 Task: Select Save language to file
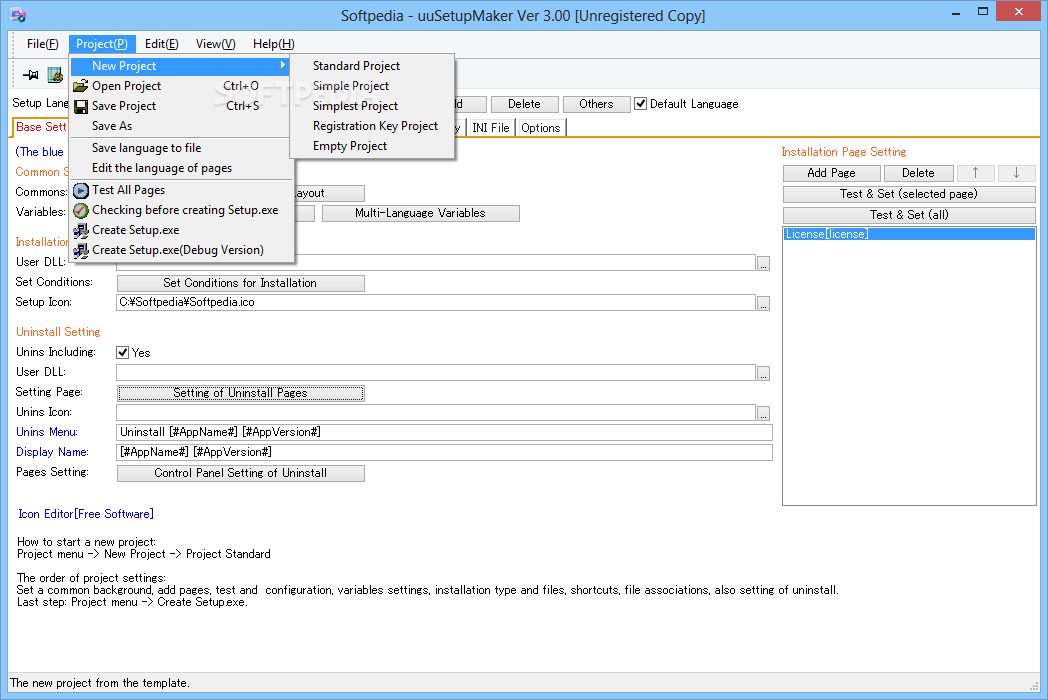(x=180, y=148)
